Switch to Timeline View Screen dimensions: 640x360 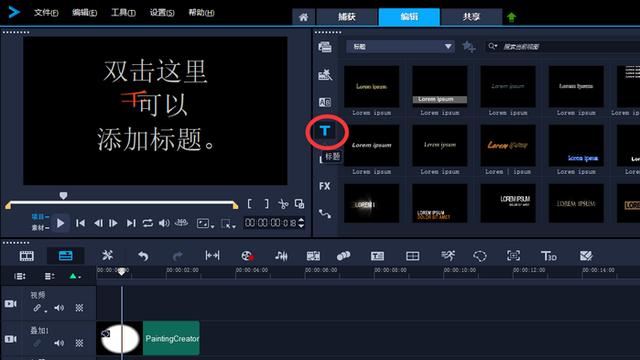66,256
